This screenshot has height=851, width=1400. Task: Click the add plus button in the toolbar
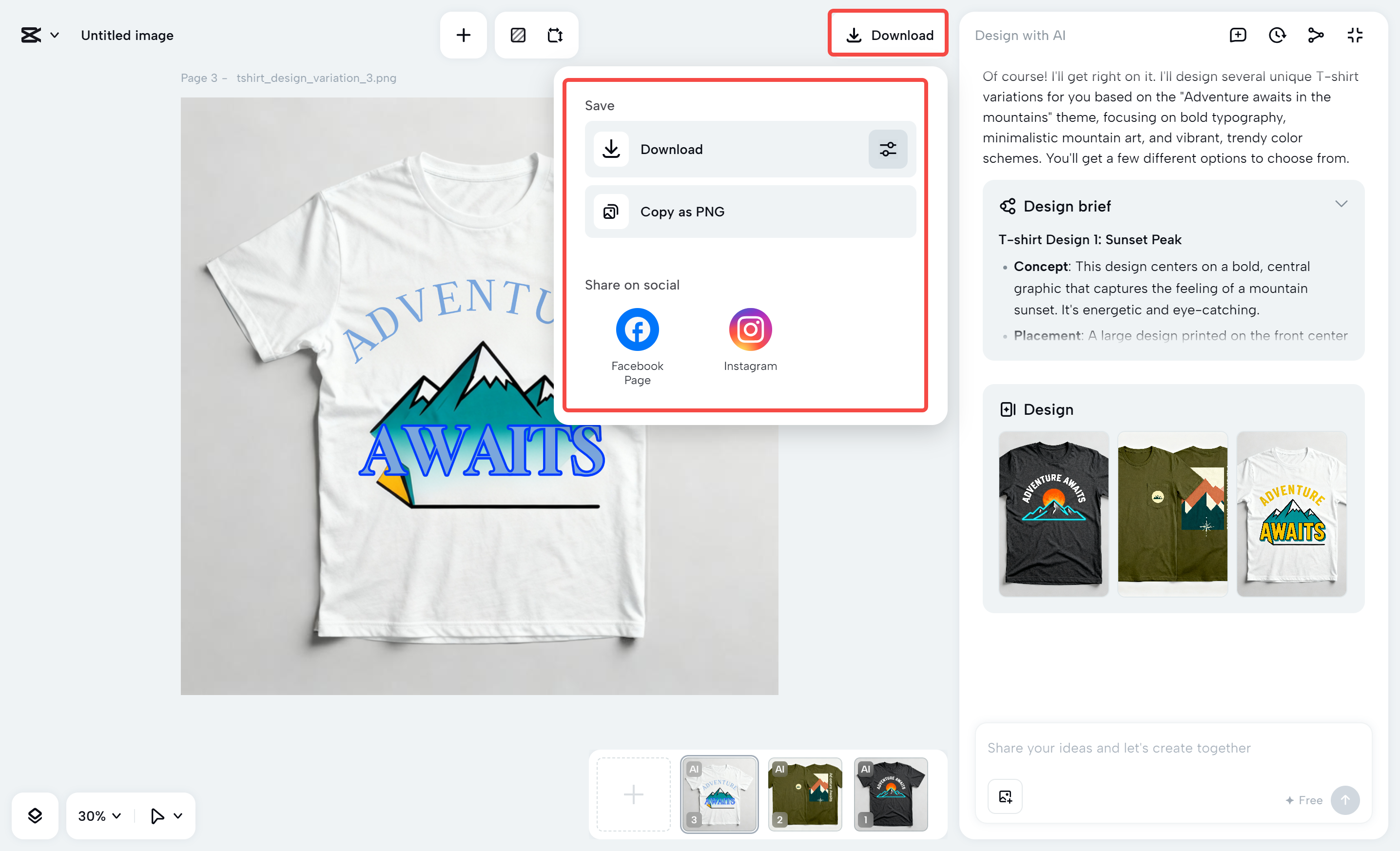(x=463, y=35)
